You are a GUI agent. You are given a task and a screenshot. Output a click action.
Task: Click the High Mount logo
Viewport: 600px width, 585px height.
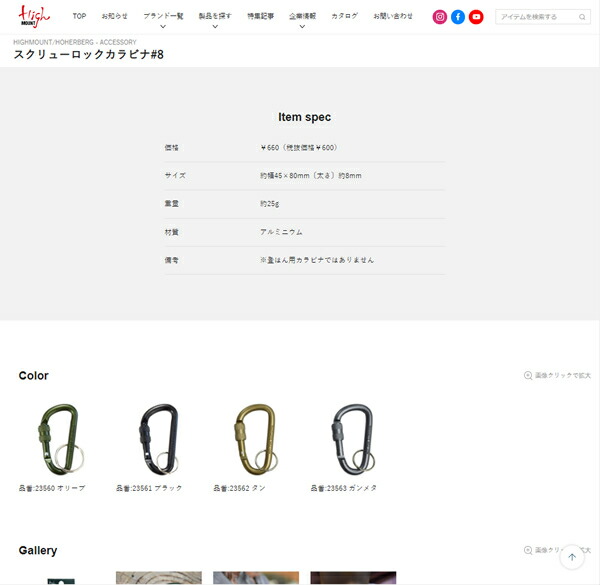click(x=34, y=16)
